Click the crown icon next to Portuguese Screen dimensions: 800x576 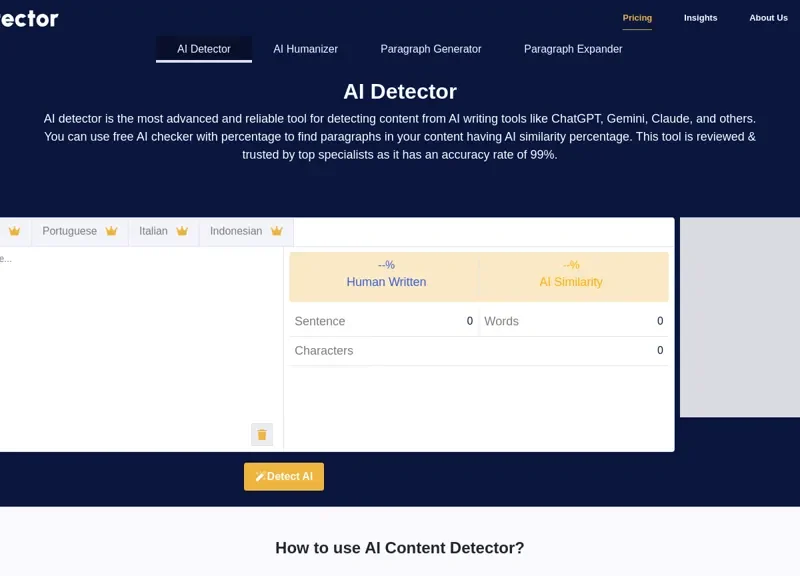[x=111, y=231]
